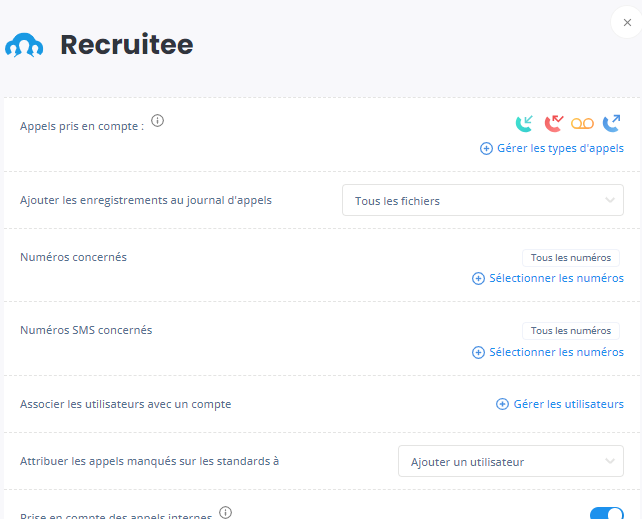This screenshot has width=642, height=519.
Task: Click label Numéros SMS concernés
Action: pyautogui.click(x=86, y=330)
